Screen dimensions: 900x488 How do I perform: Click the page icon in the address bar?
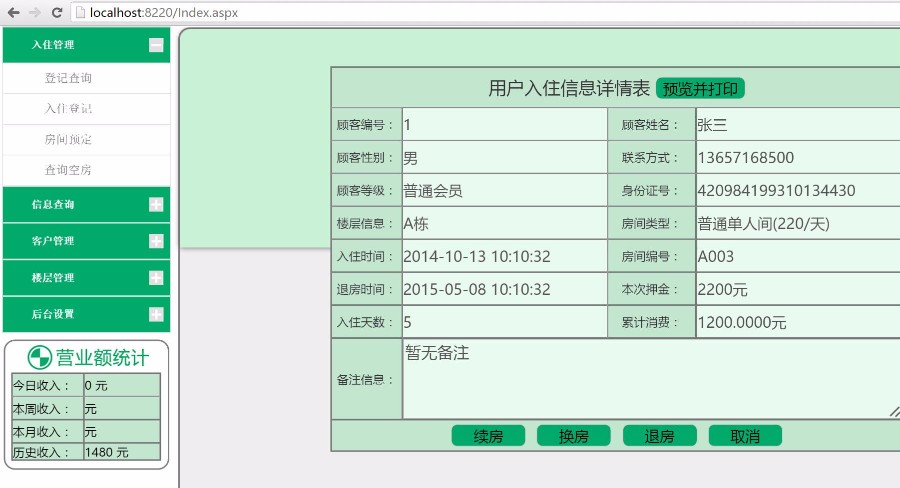click(80, 13)
